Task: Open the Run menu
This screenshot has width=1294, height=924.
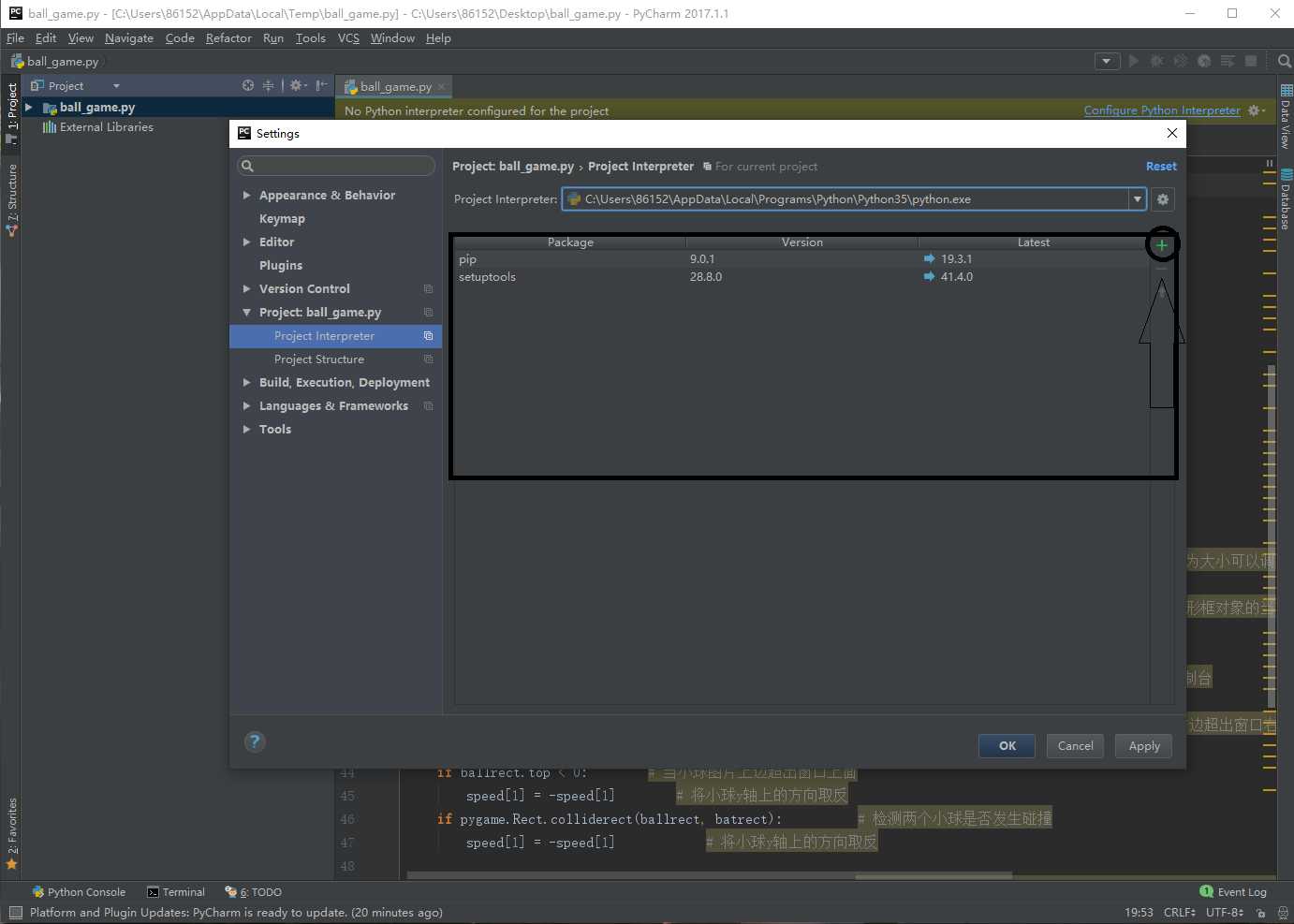Action: pyautogui.click(x=273, y=38)
